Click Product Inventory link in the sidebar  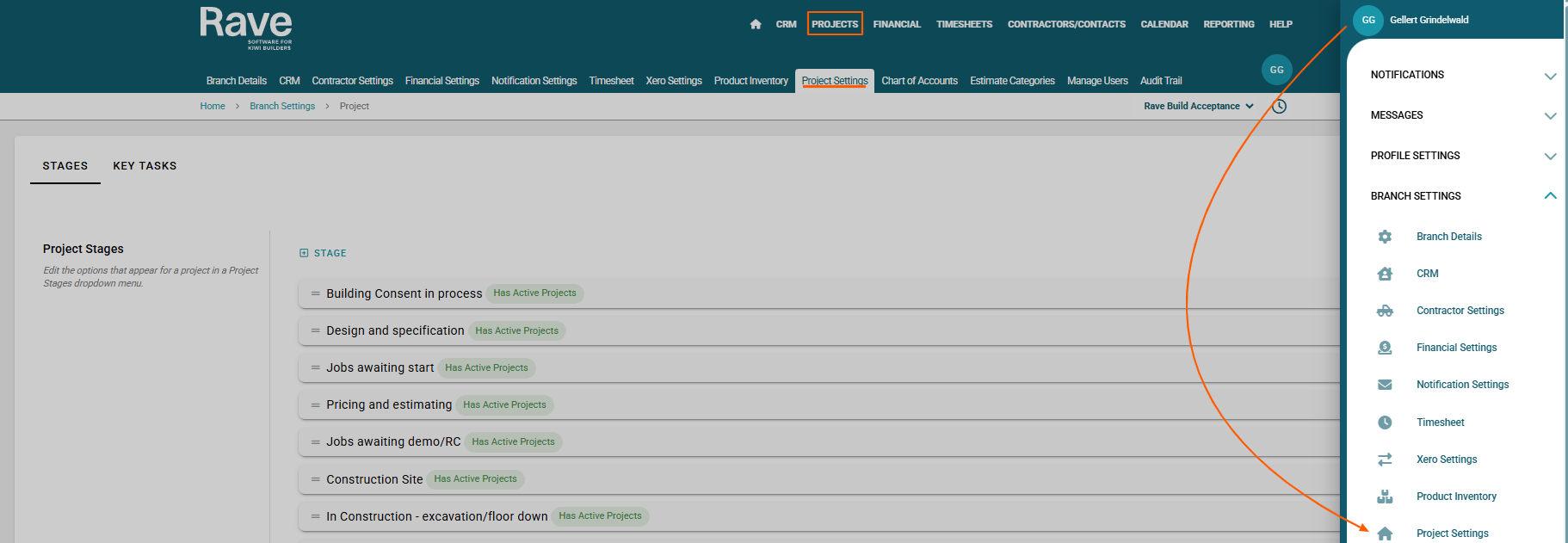coord(1456,497)
